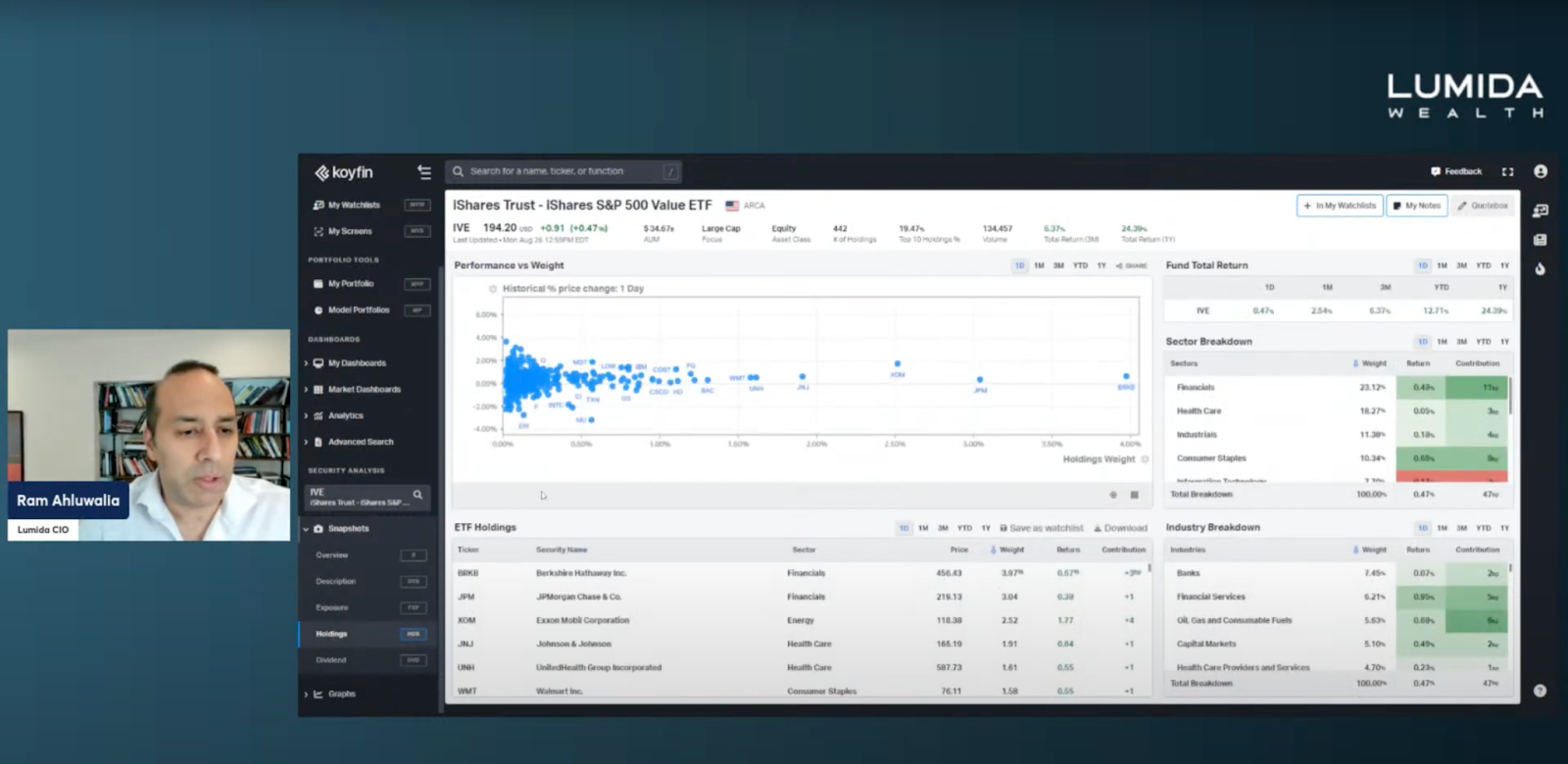This screenshot has width=1568, height=764.
Task: Select 1Y period in Fund Total Return
Action: click(x=1504, y=265)
